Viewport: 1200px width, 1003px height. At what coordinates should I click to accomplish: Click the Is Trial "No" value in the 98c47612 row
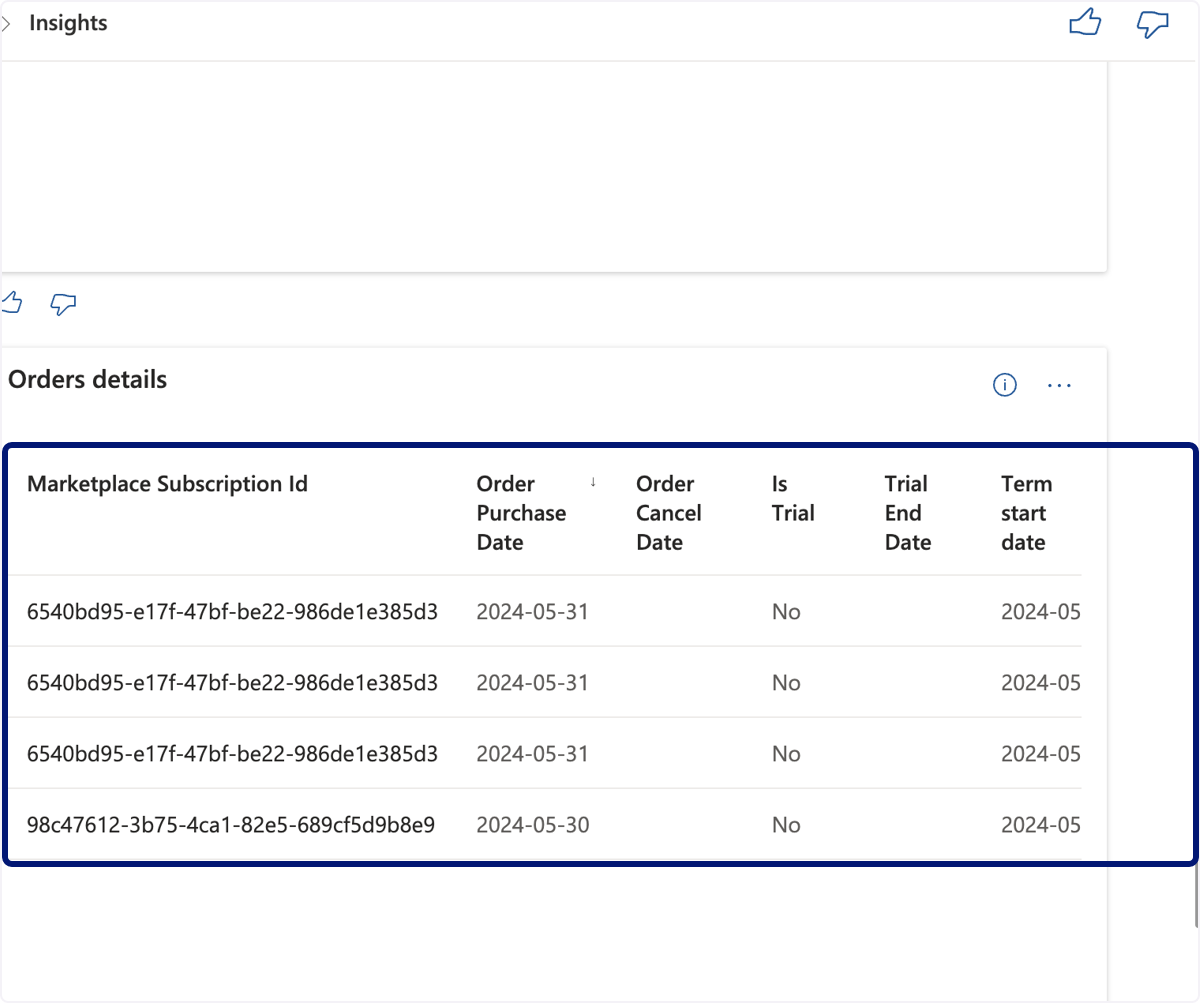(x=786, y=825)
